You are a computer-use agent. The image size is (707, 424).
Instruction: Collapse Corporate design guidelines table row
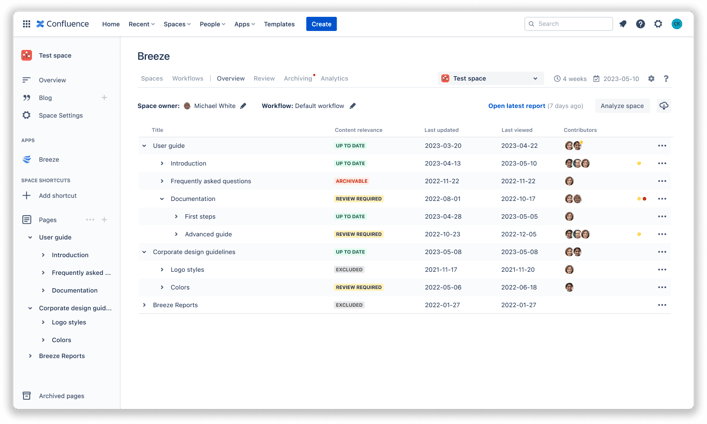click(144, 252)
